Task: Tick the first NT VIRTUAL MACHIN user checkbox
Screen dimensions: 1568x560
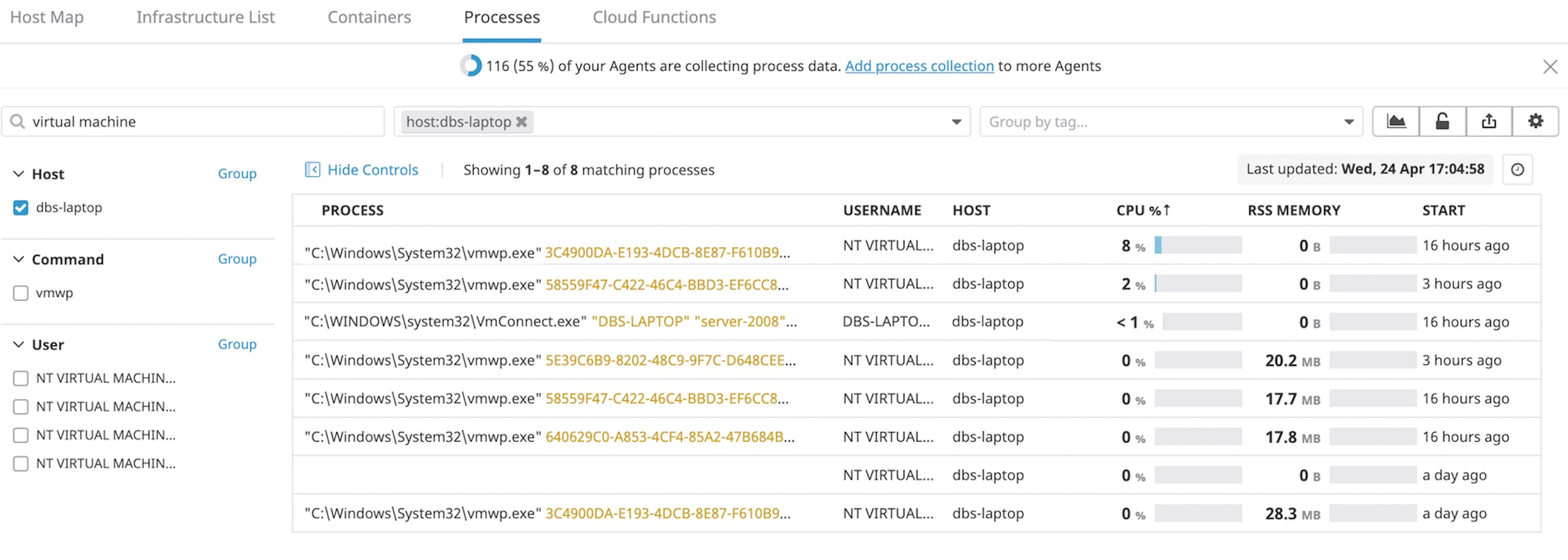Action: 21,378
